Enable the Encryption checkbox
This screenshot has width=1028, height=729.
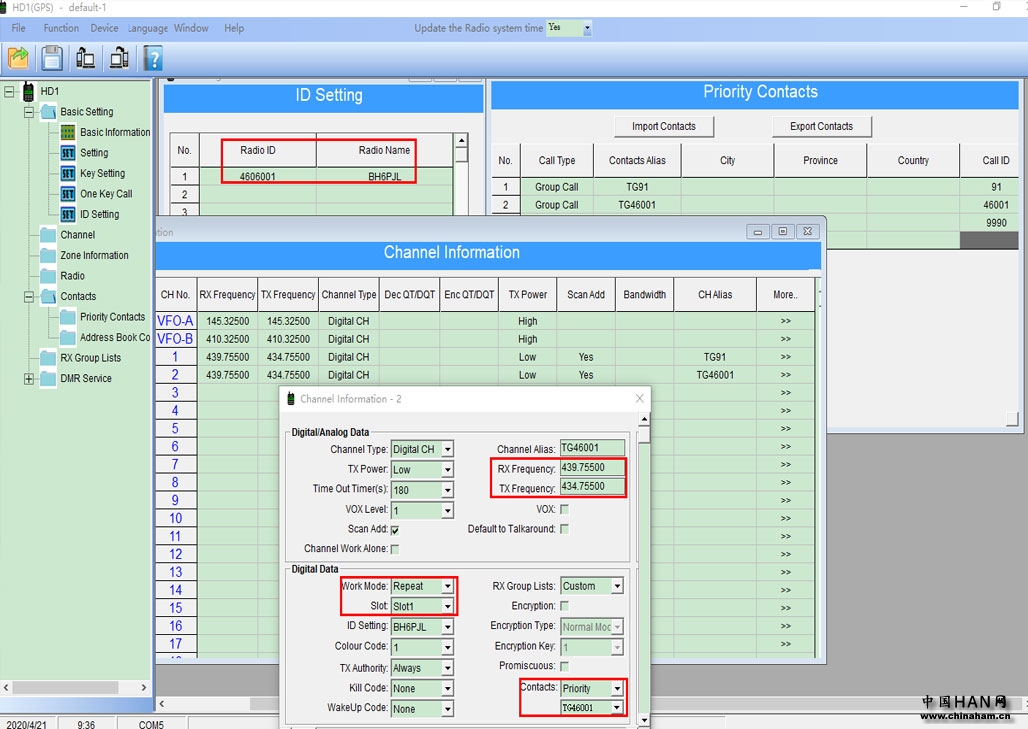click(x=564, y=606)
